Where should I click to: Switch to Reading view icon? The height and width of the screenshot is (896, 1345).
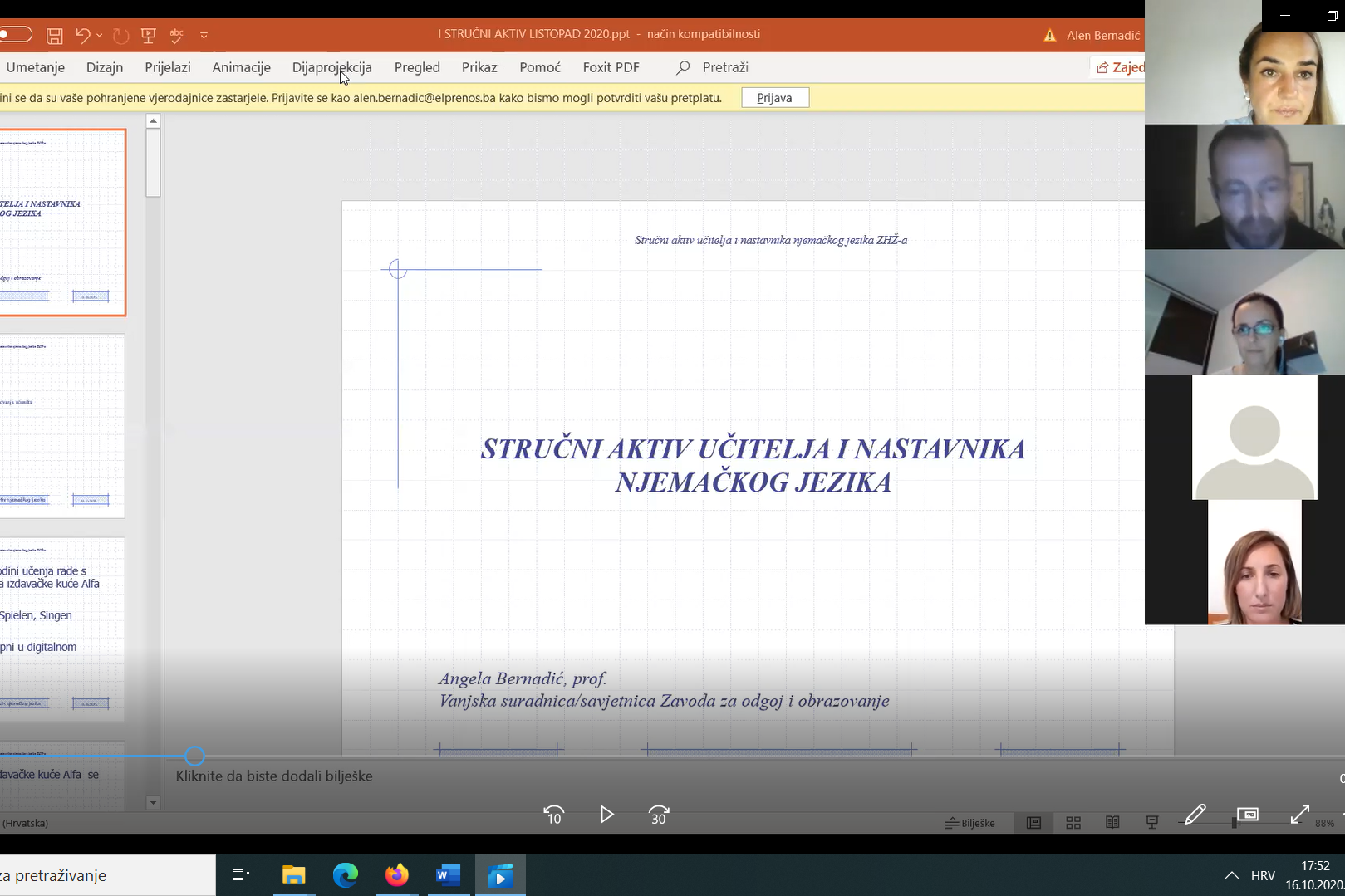[x=1112, y=823]
